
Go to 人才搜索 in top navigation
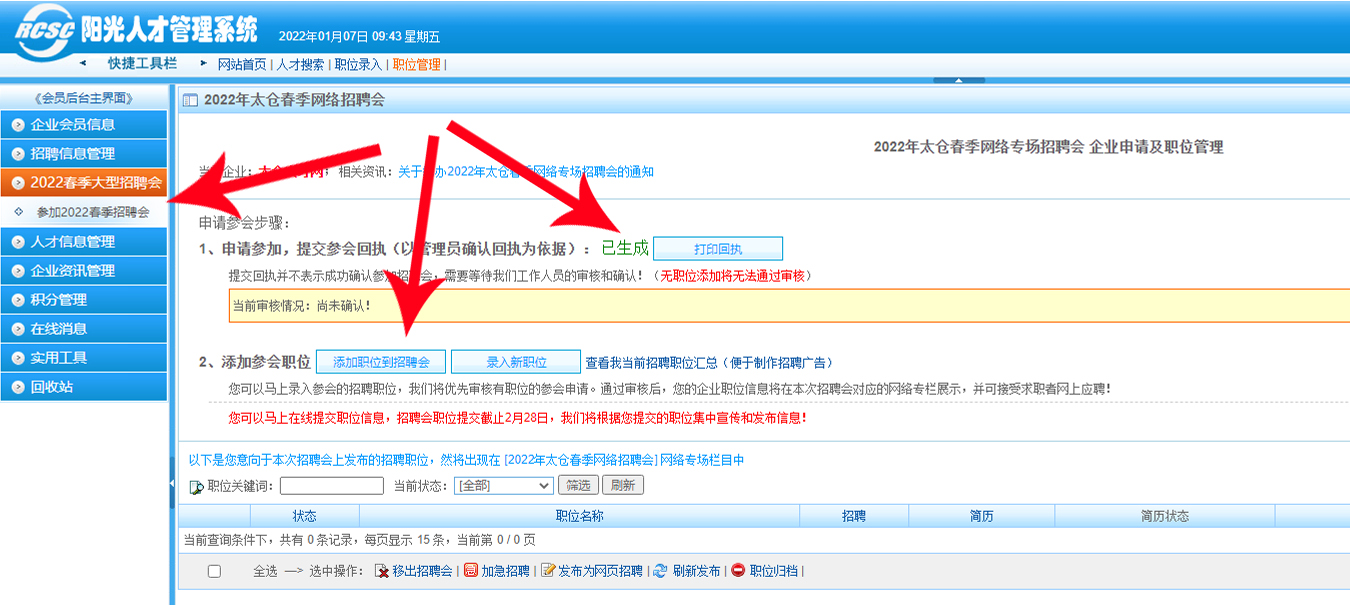pos(300,64)
